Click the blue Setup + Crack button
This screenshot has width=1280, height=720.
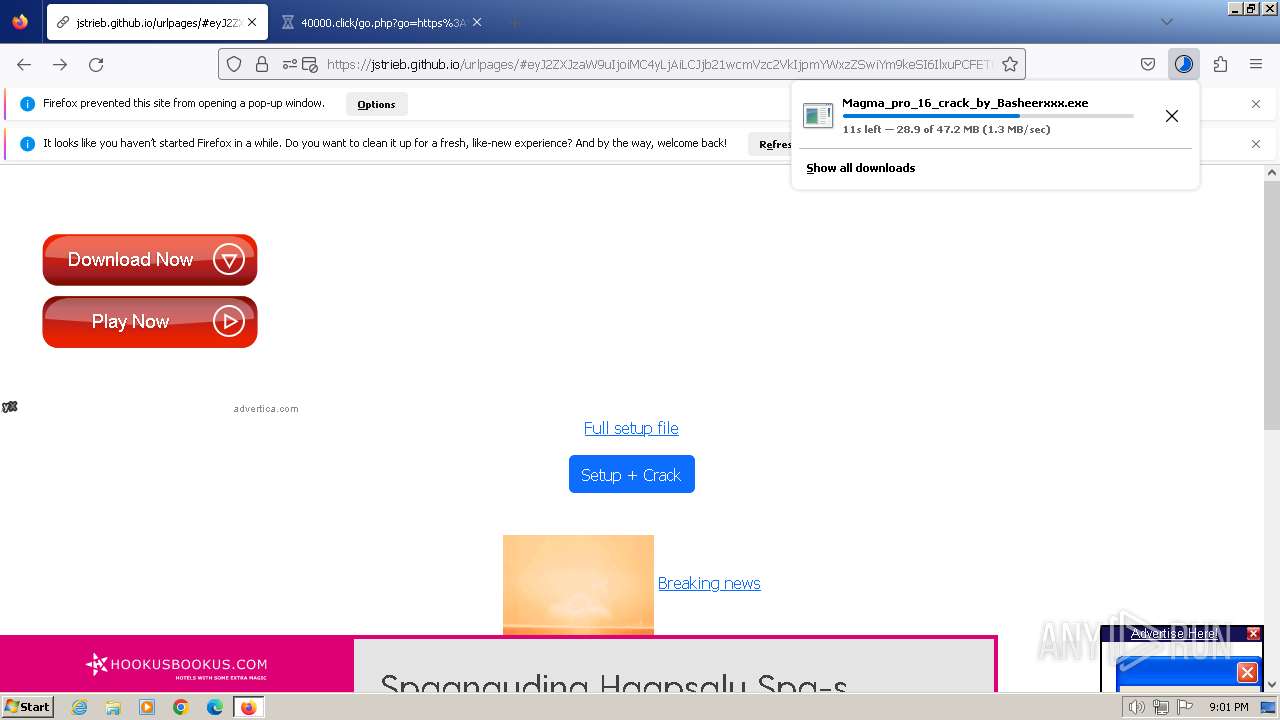(x=632, y=475)
